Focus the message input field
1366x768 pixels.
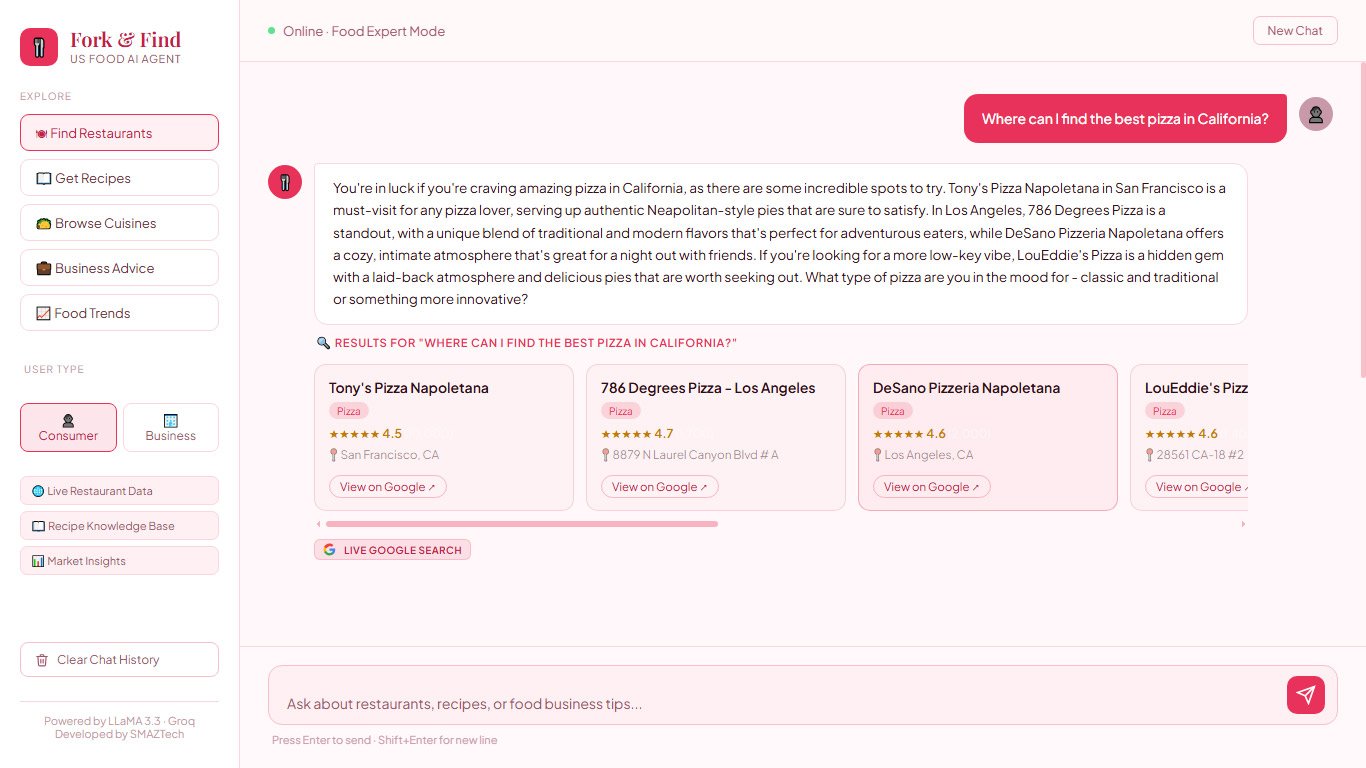click(775, 704)
